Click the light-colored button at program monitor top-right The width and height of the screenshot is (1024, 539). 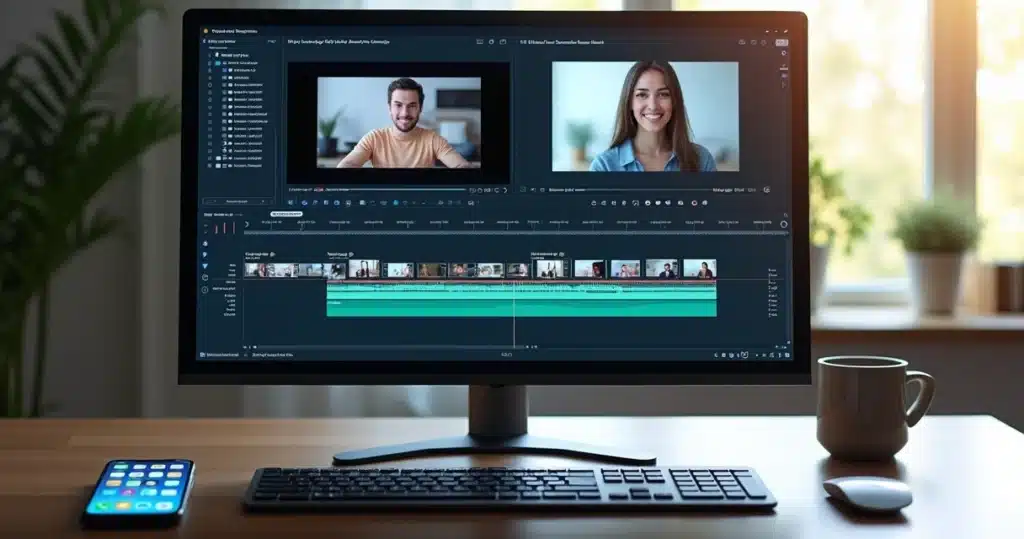coord(781,42)
